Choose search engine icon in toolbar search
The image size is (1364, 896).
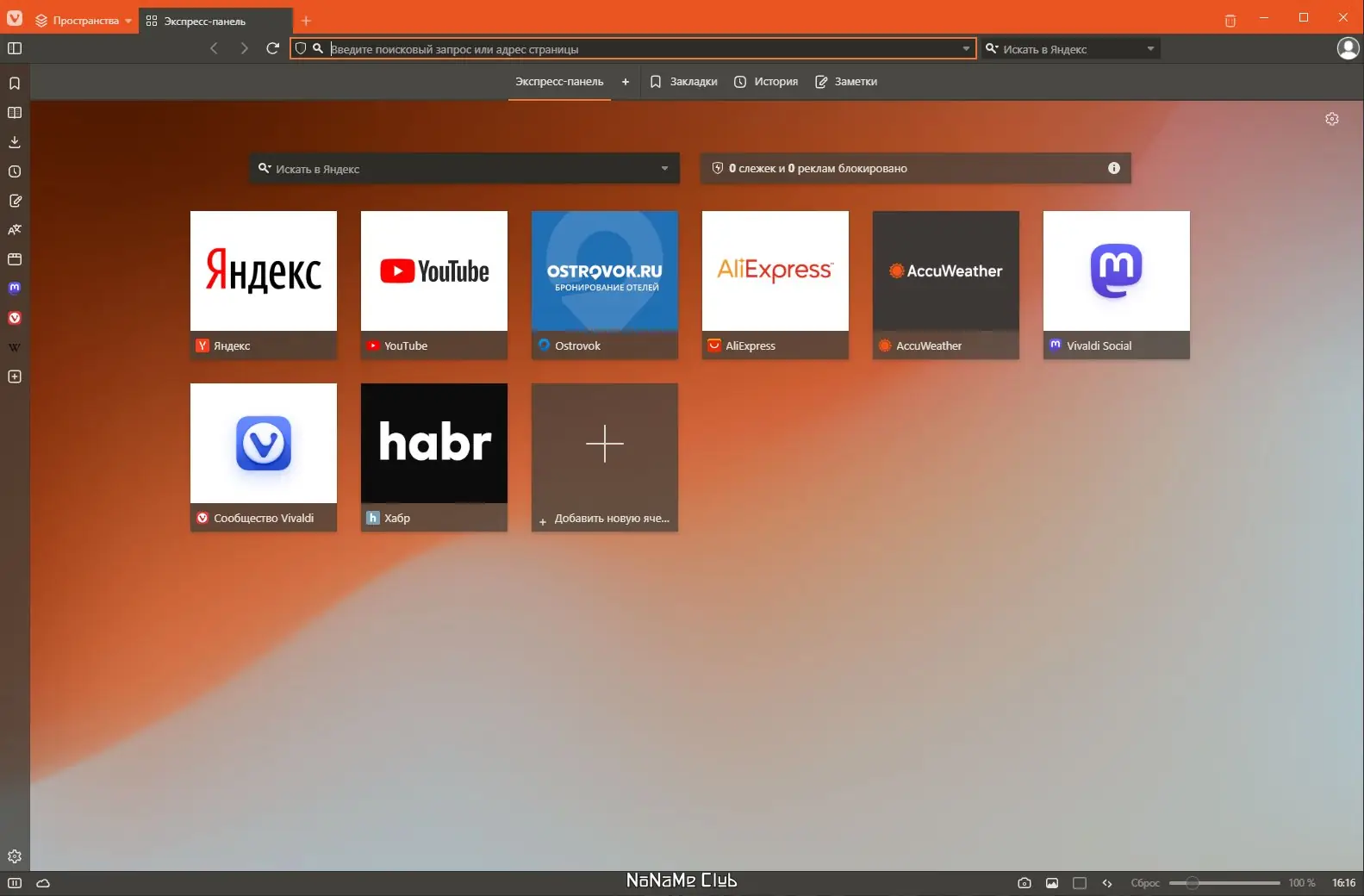coord(992,49)
